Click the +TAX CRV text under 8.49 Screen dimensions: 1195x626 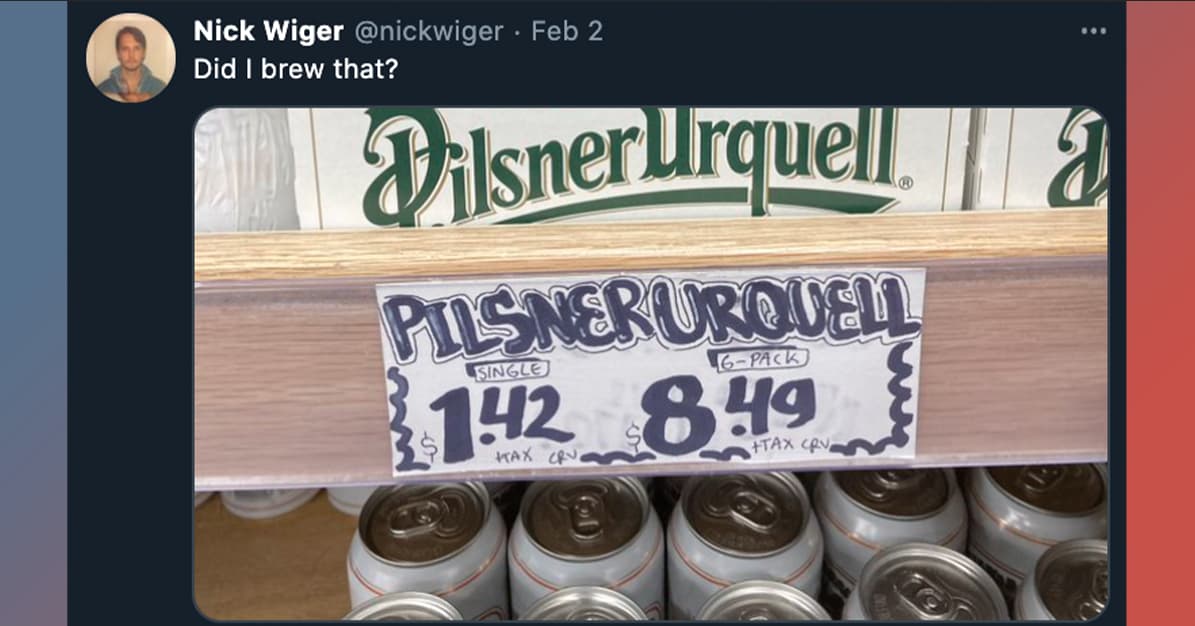point(790,445)
